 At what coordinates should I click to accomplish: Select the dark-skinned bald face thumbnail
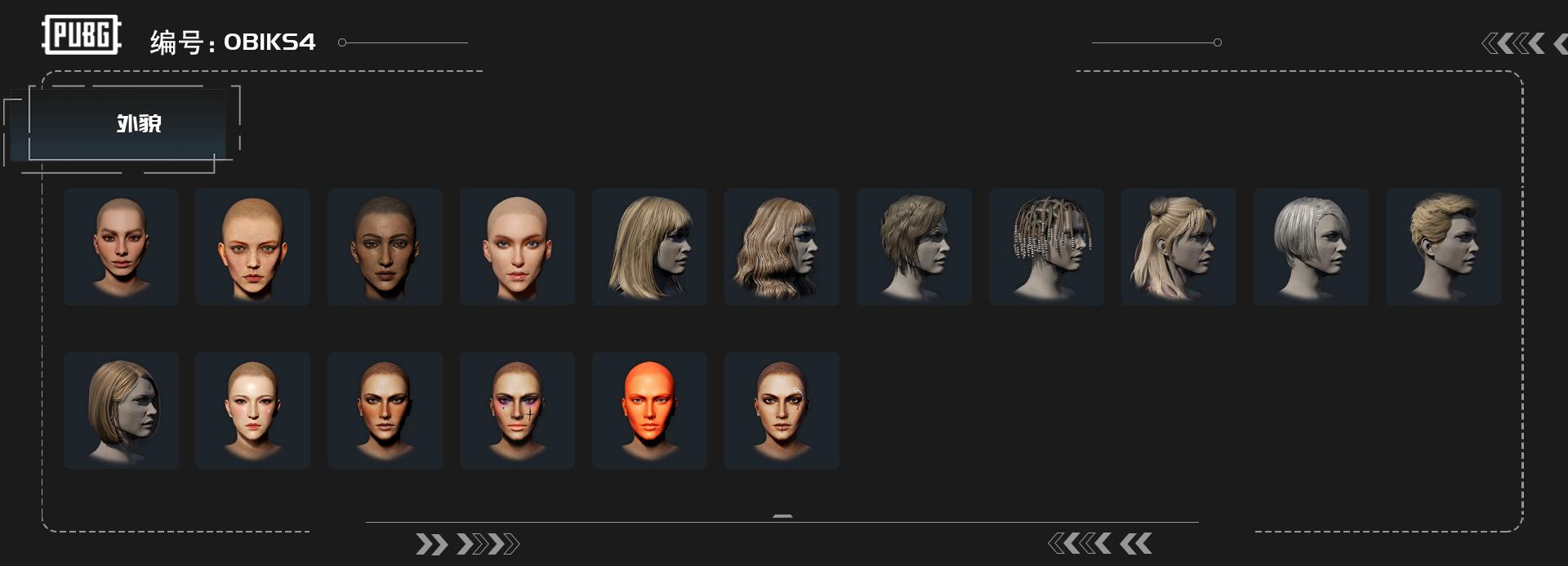[385, 247]
